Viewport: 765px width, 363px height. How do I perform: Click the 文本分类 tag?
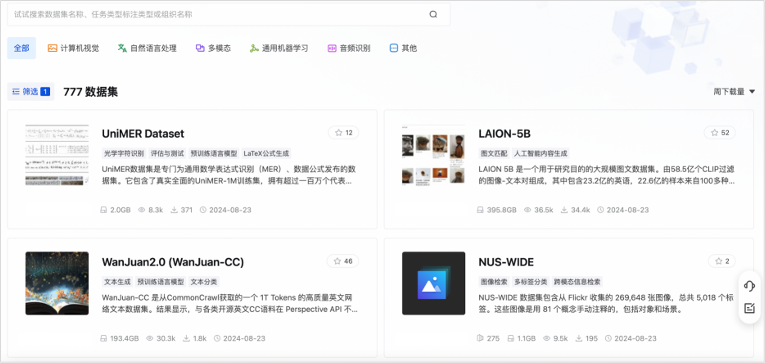pyautogui.click(x=203, y=282)
